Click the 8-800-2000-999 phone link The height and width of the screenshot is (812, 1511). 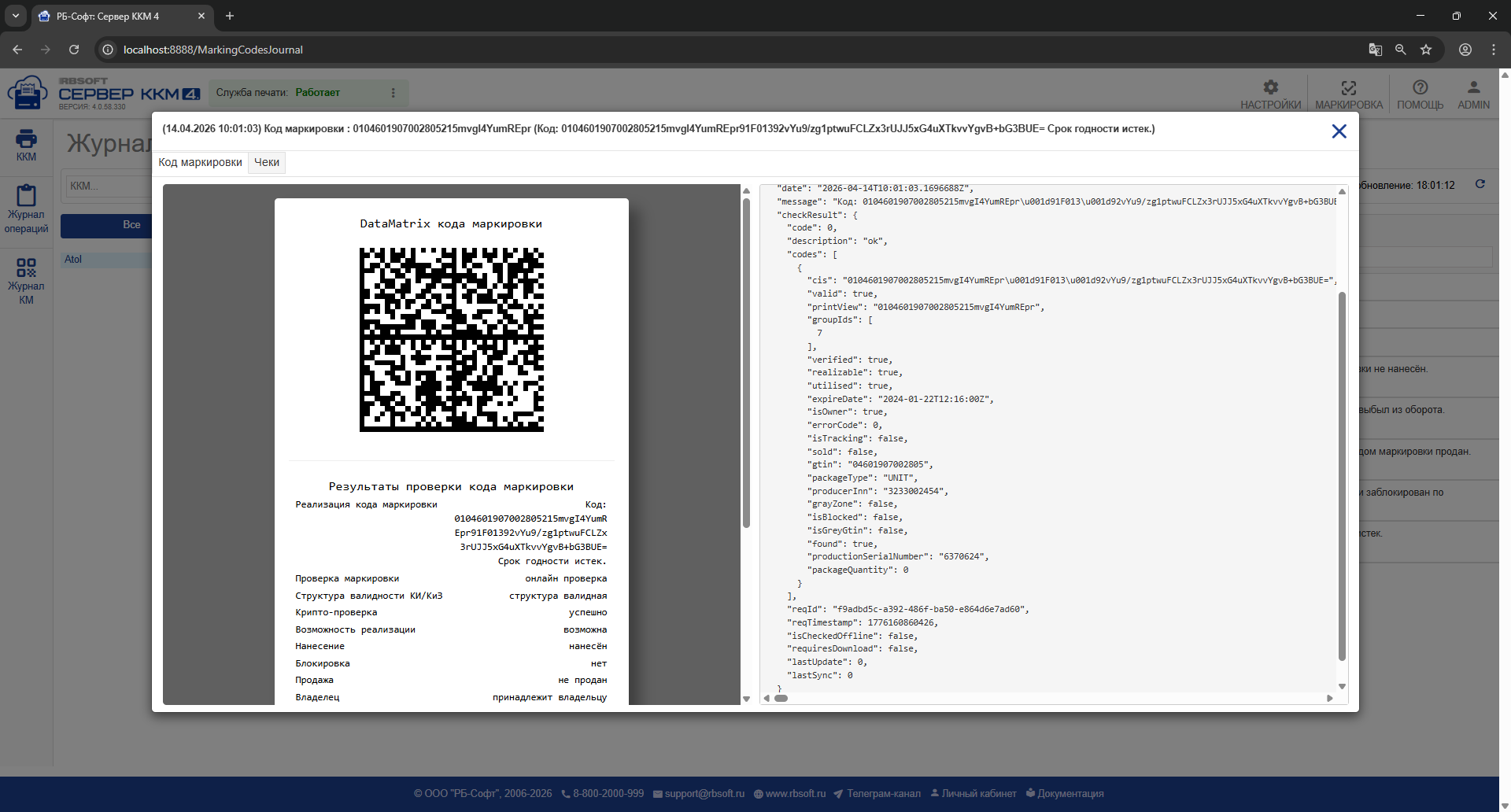click(x=602, y=793)
